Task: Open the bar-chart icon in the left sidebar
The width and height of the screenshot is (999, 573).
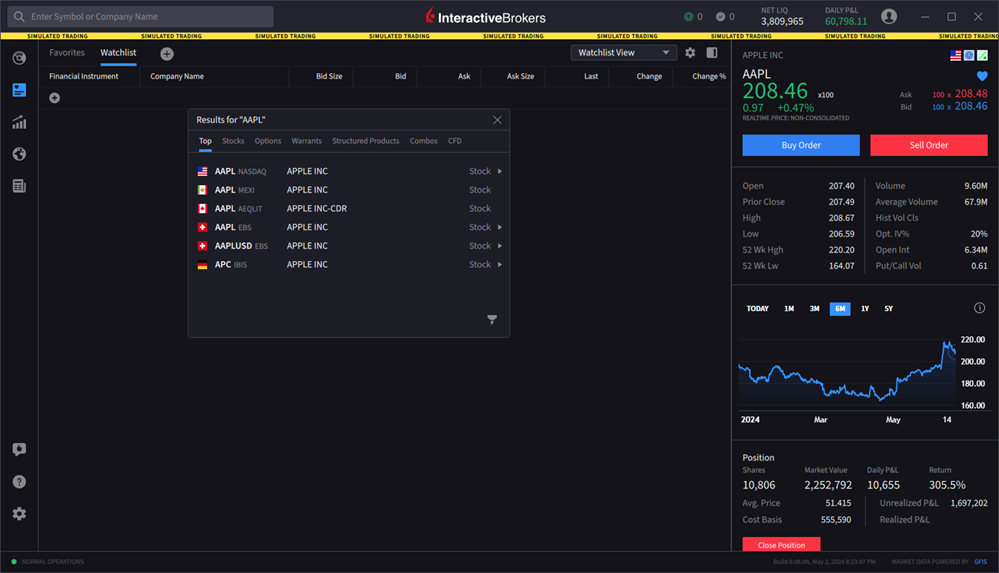Action: click(x=19, y=122)
